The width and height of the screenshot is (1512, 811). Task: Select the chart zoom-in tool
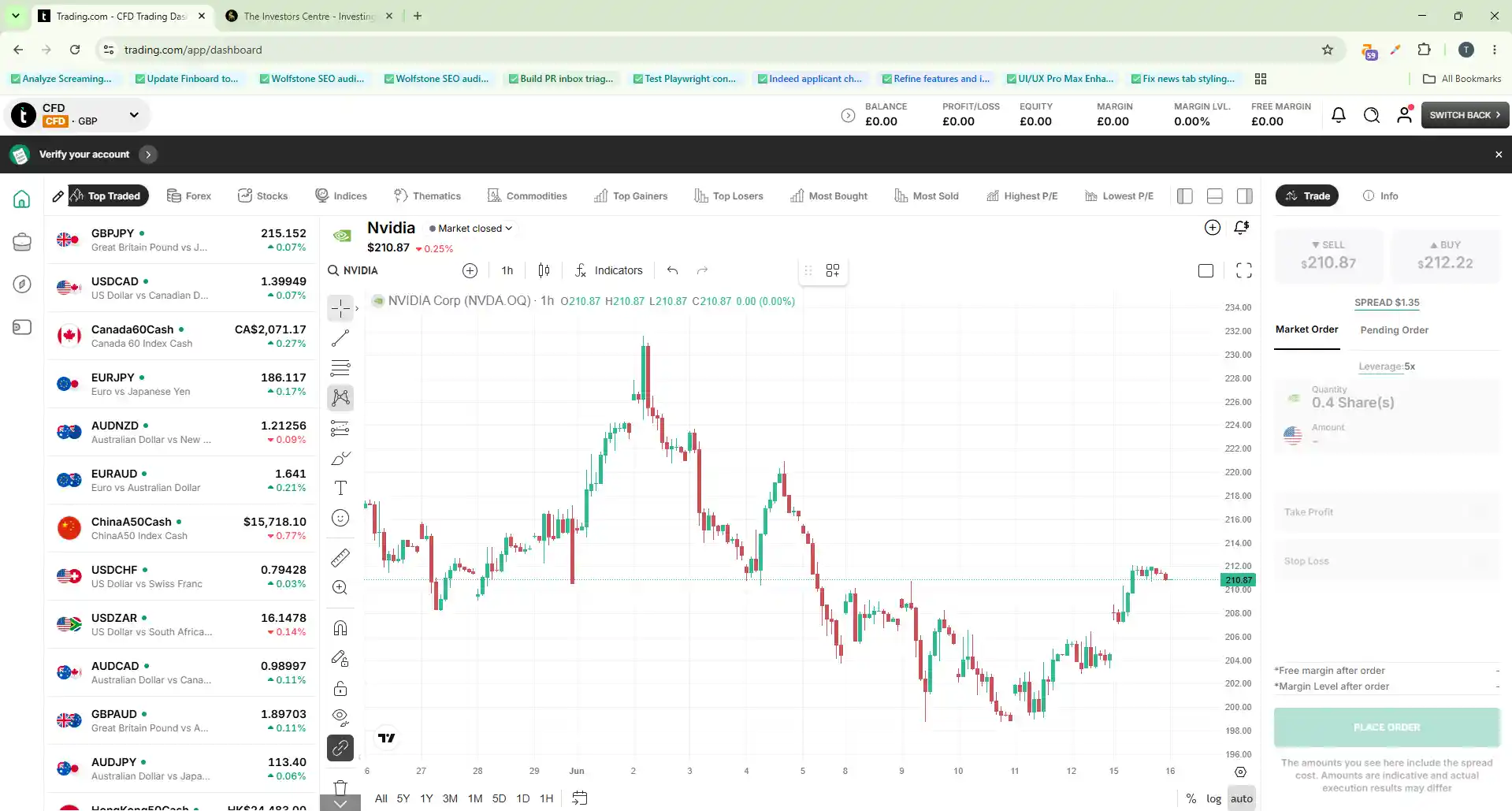340,587
